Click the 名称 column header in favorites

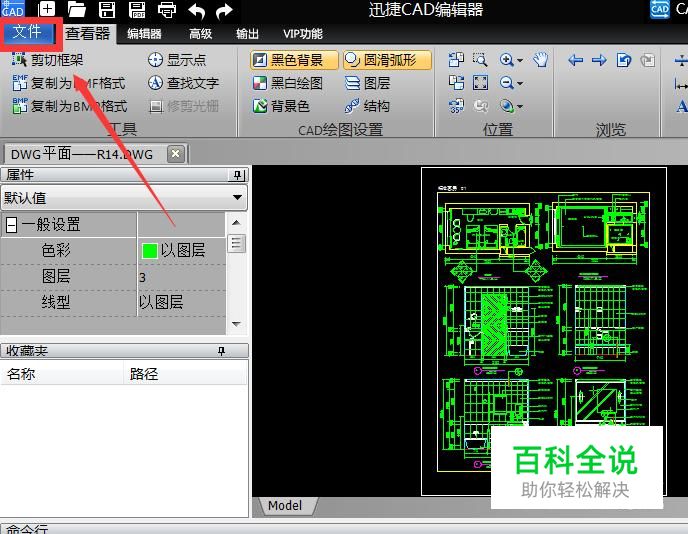click(x=62, y=374)
